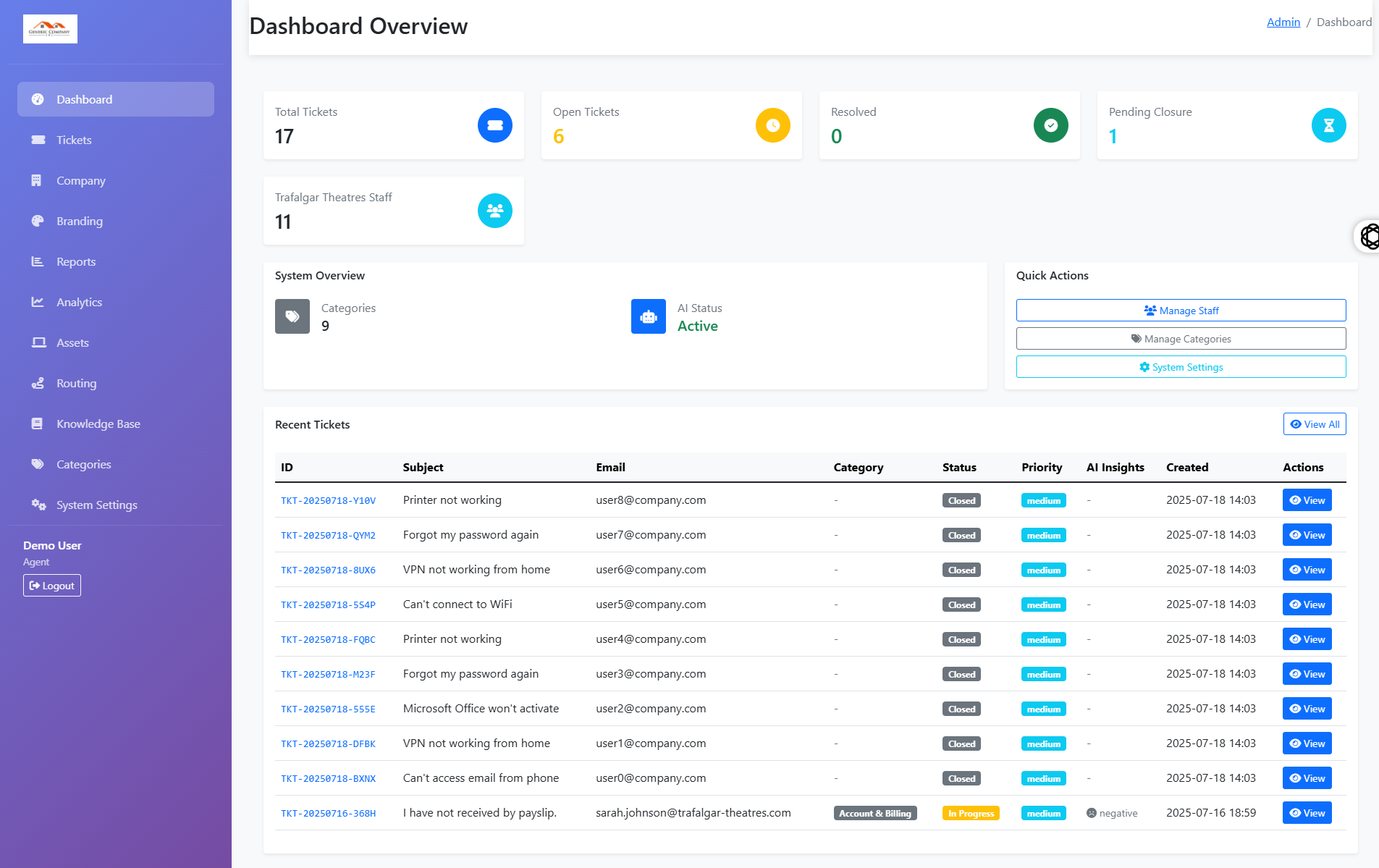Click the Logout button
The width and height of the screenshot is (1379, 868).
(52, 586)
